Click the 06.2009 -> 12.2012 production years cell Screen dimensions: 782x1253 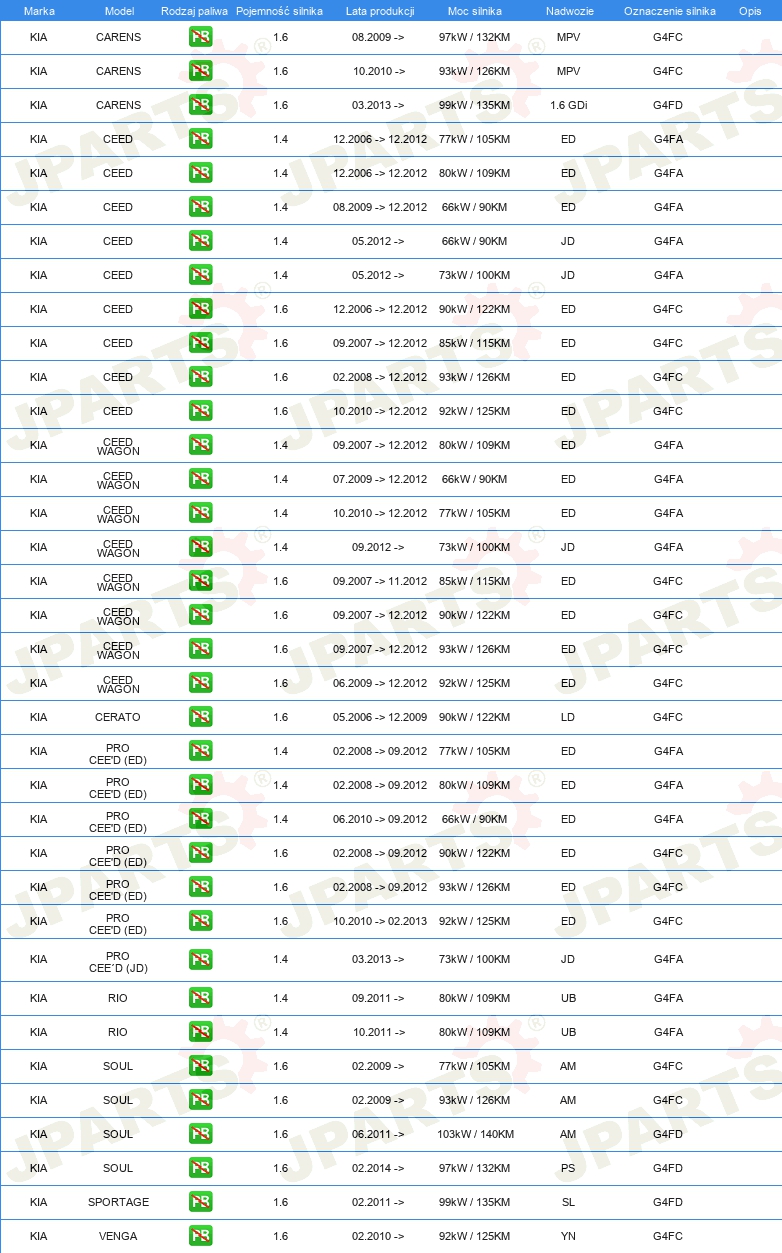[x=380, y=683]
